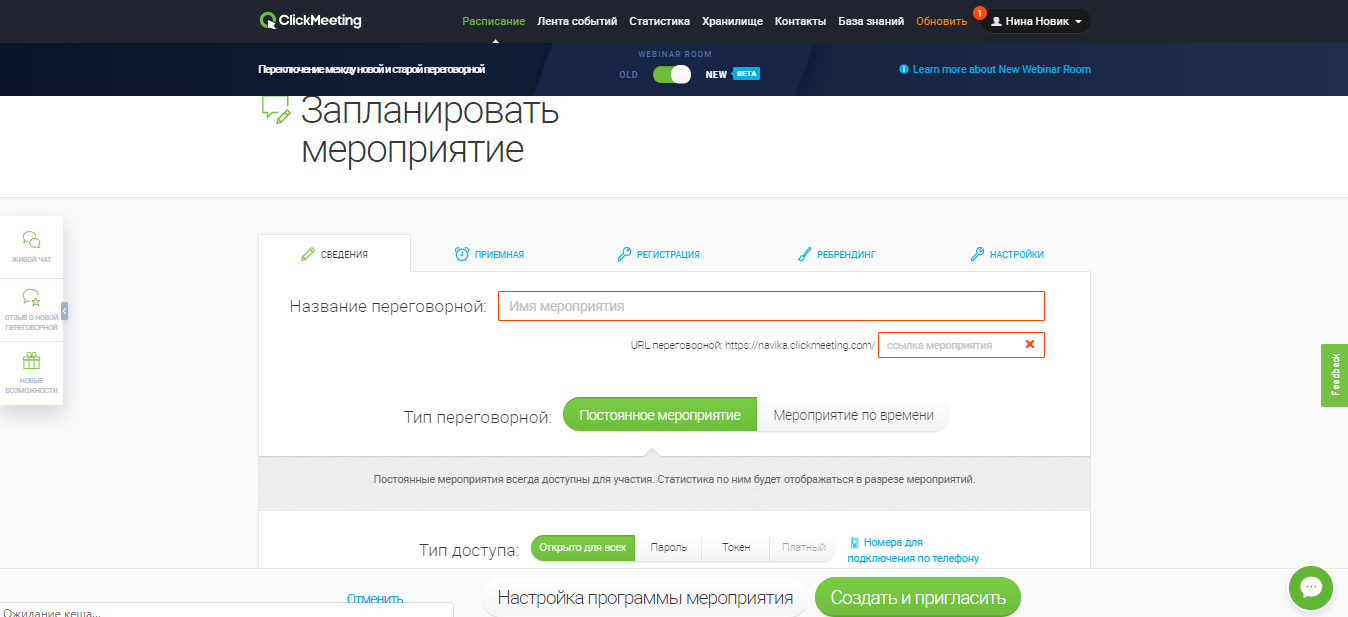This screenshot has height=617, width=1348.
Task: Click the Настройка программы мероприятия button
Action: coord(645,598)
